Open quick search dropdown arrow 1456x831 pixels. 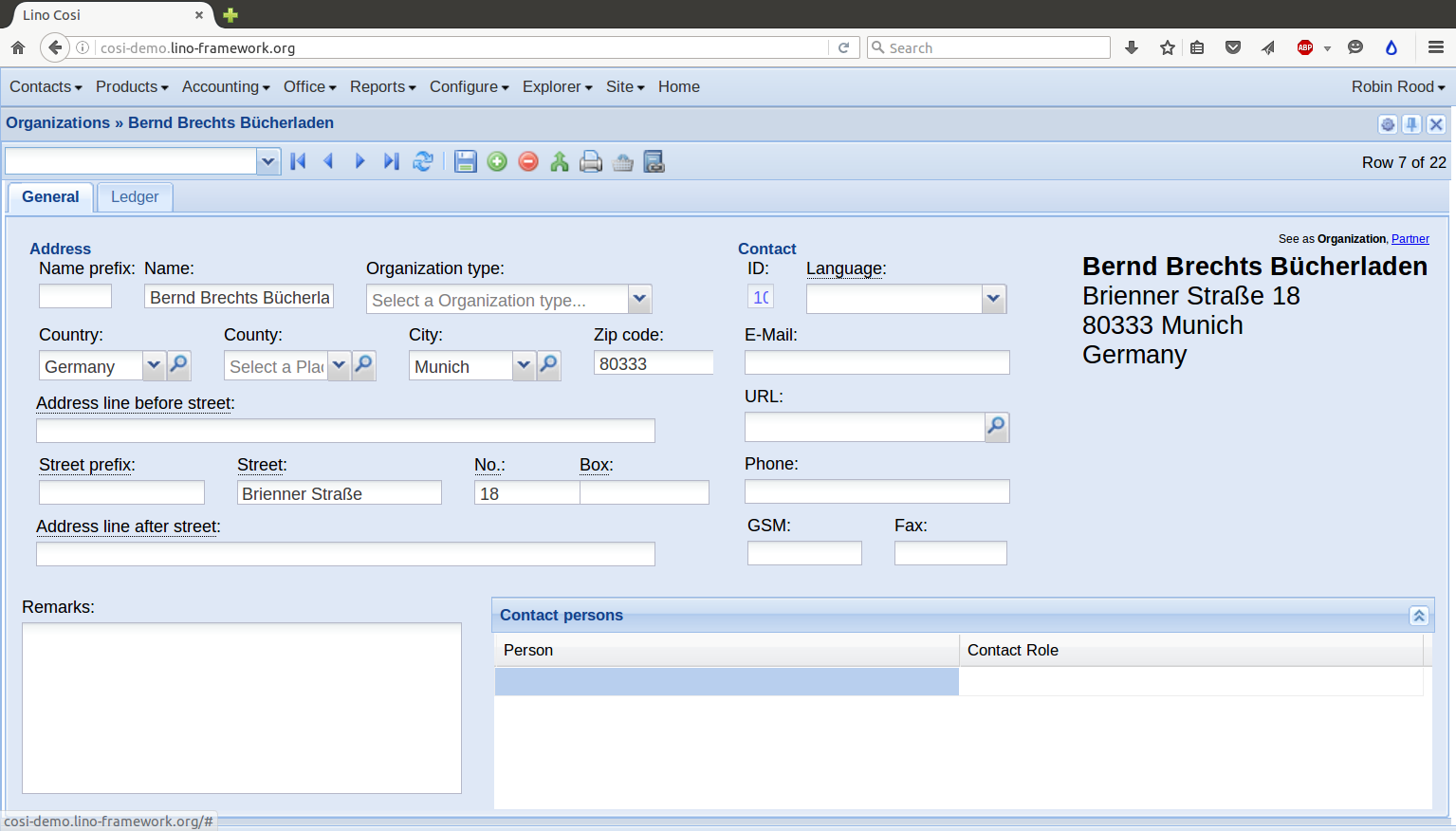(x=268, y=161)
